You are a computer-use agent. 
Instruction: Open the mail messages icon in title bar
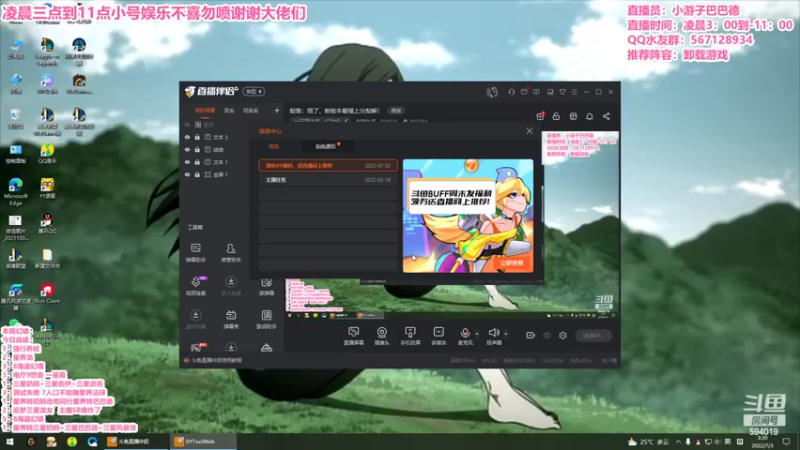(524, 92)
